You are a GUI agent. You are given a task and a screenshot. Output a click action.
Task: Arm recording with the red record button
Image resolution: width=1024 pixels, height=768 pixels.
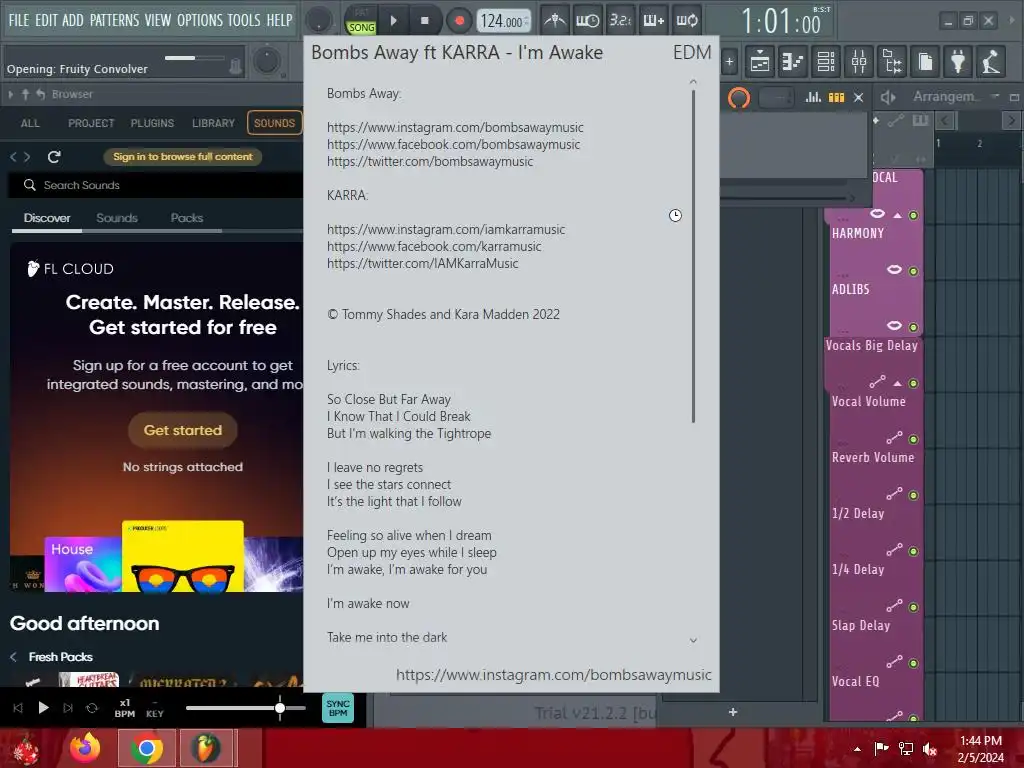click(x=459, y=21)
